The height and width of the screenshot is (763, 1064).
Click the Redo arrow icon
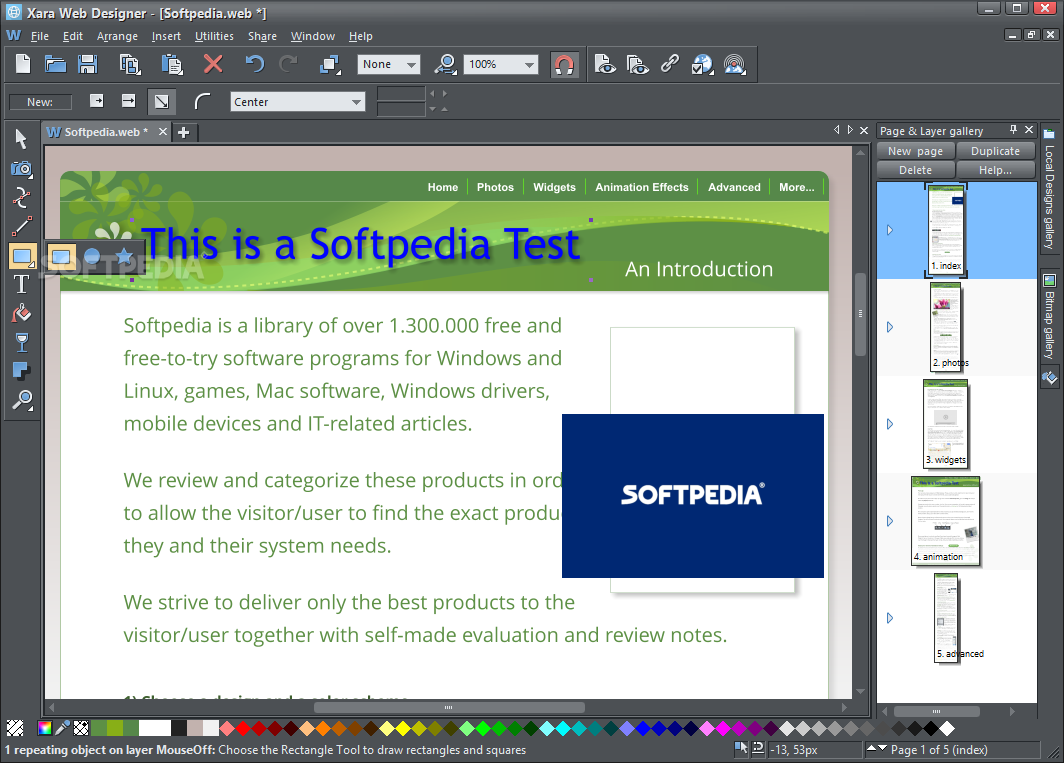pyautogui.click(x=288, y=64)
